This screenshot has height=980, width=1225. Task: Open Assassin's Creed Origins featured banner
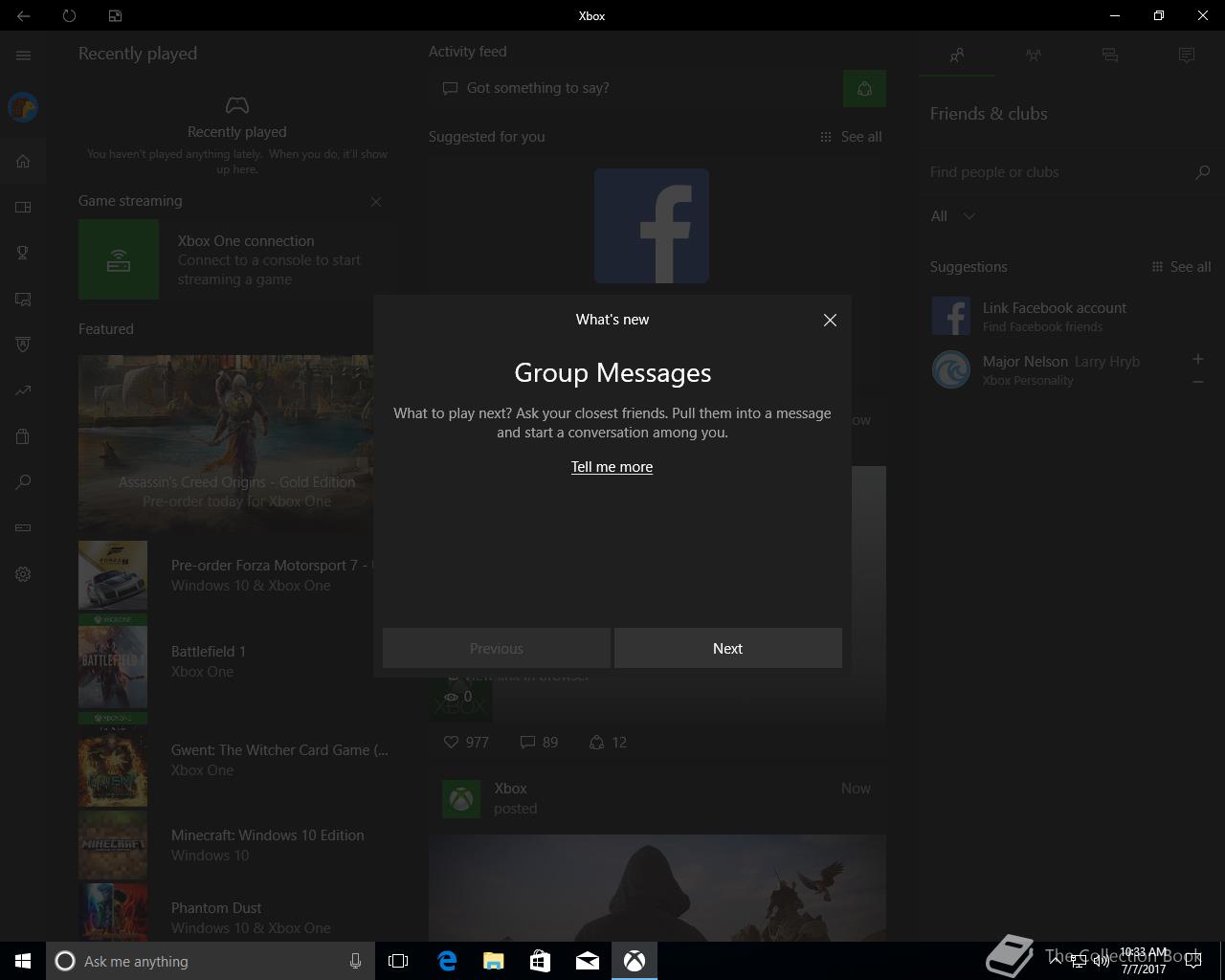226,444
